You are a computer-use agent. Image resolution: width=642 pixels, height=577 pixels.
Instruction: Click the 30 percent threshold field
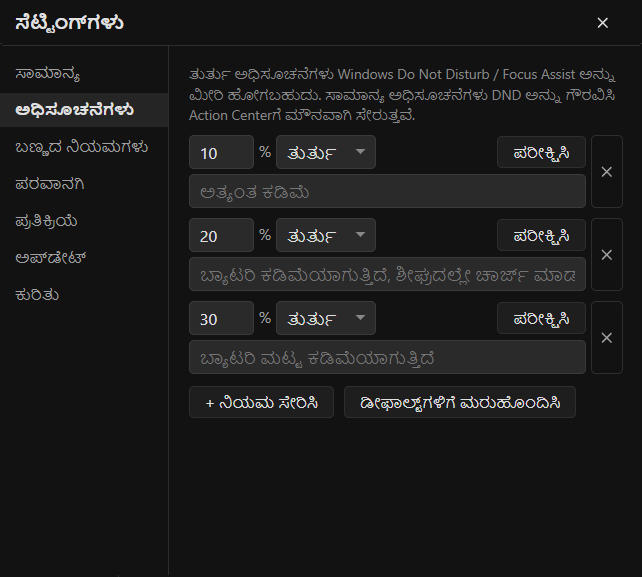pyautogui.click(x=222, y=318)
